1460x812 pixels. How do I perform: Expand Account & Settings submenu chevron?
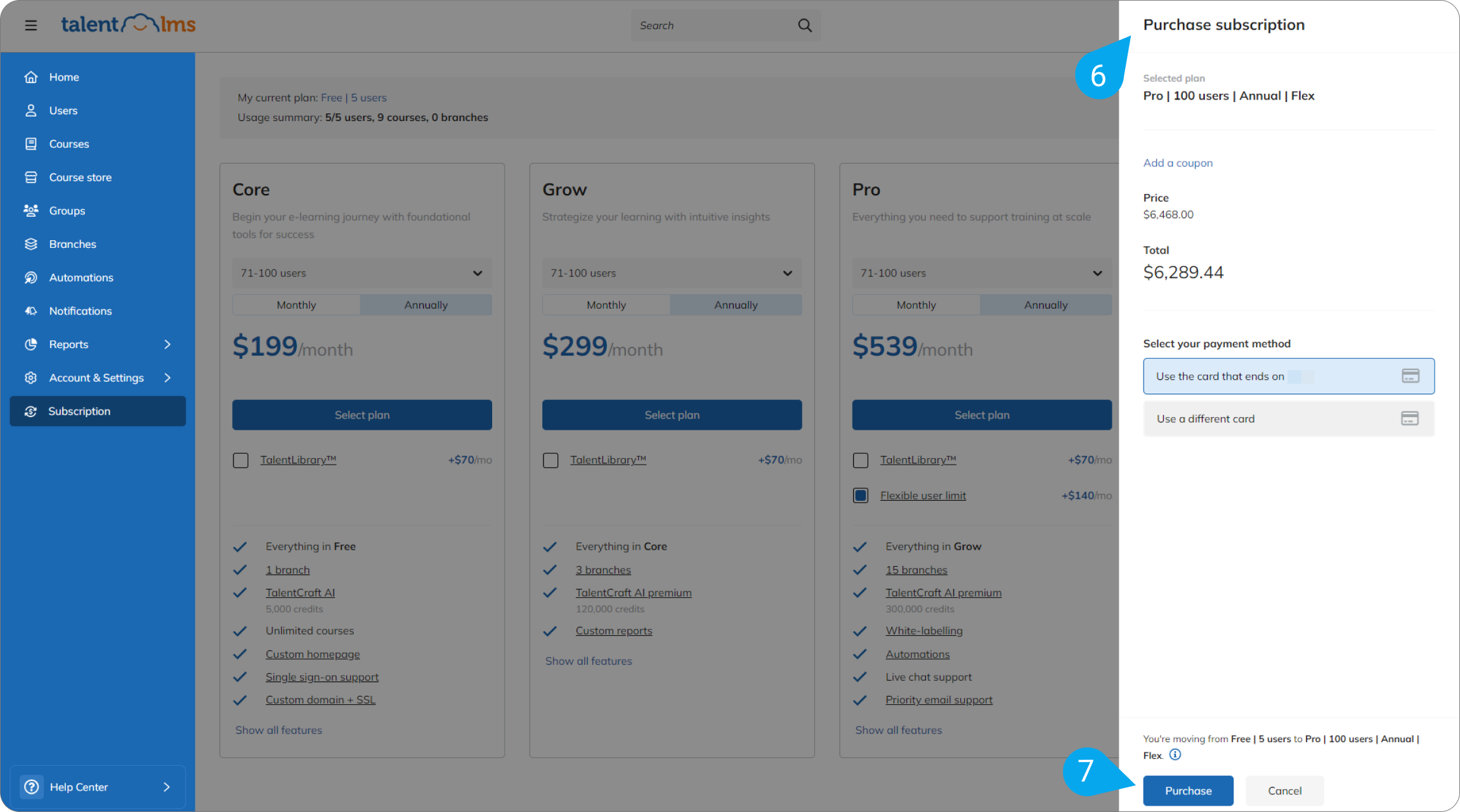click(x=167, y=378)
